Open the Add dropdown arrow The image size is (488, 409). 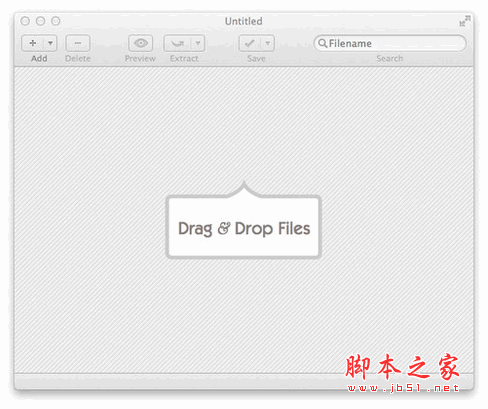[x=50, y=43]
